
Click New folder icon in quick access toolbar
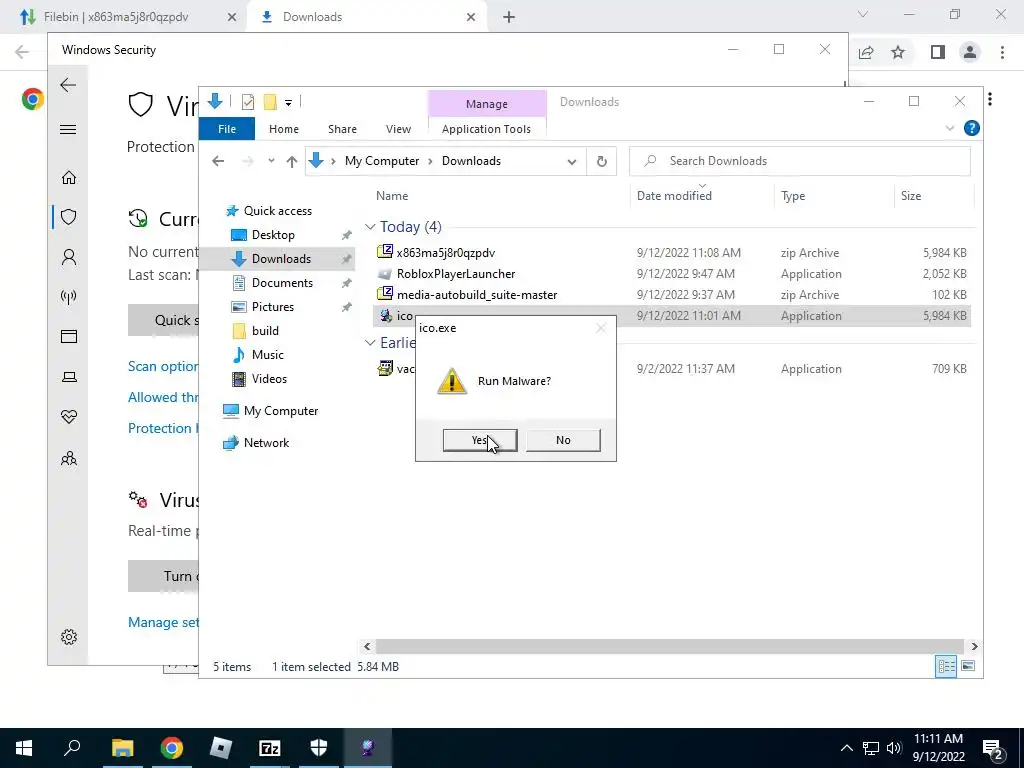click(x=270, y=102)
